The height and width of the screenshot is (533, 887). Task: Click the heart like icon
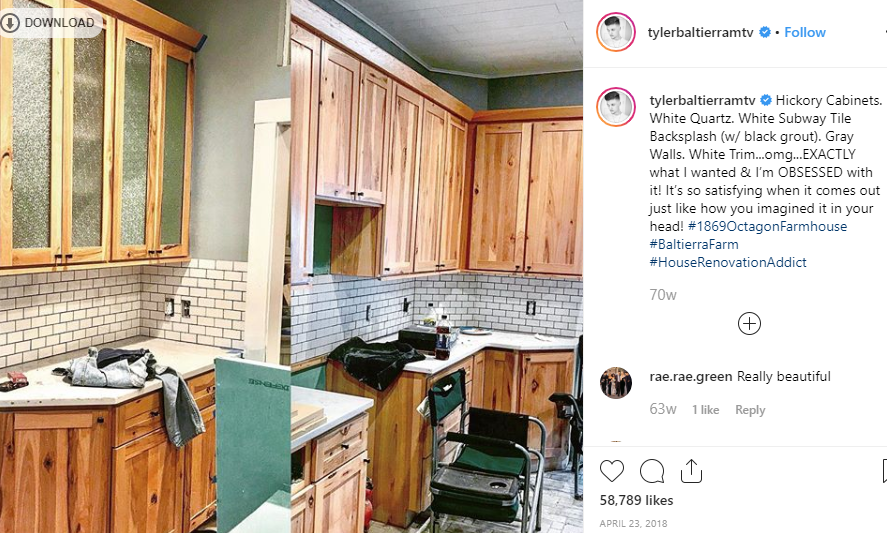coord(612,471)
